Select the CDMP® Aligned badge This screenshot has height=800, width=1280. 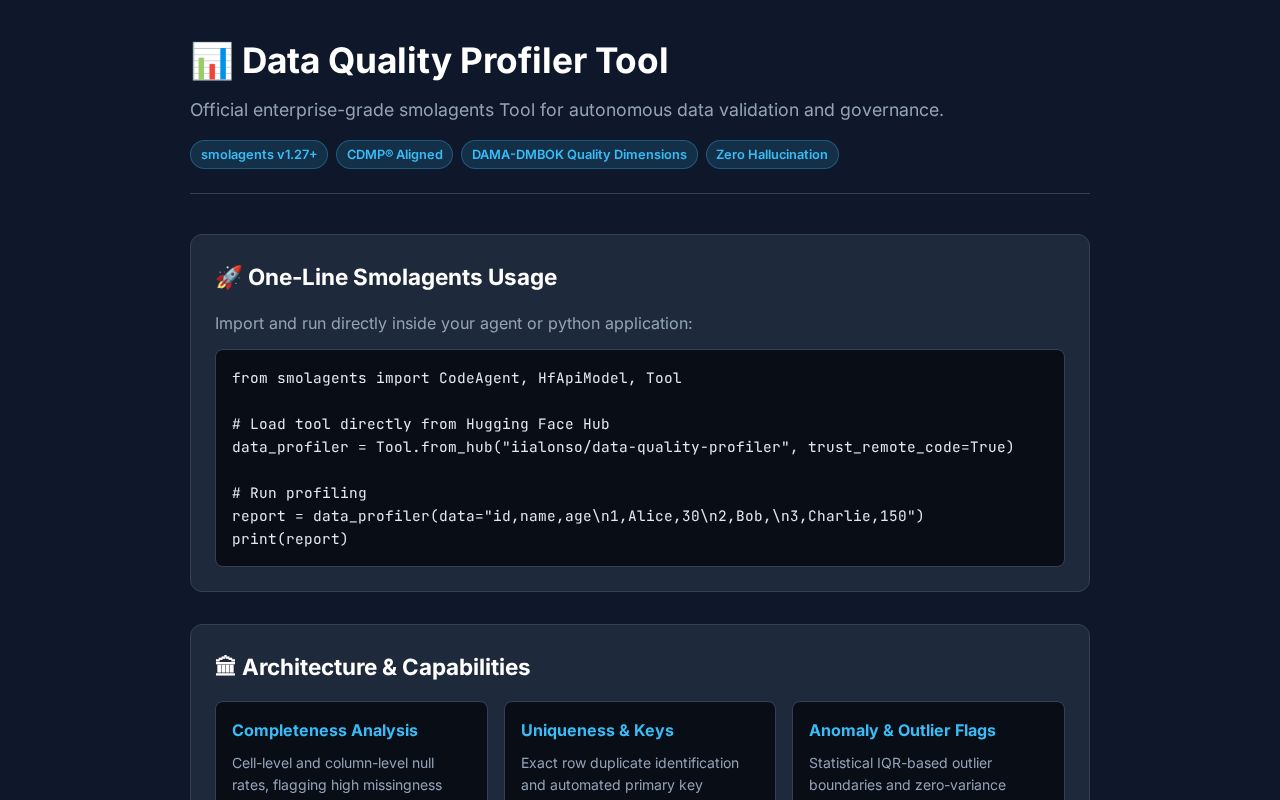394,155
